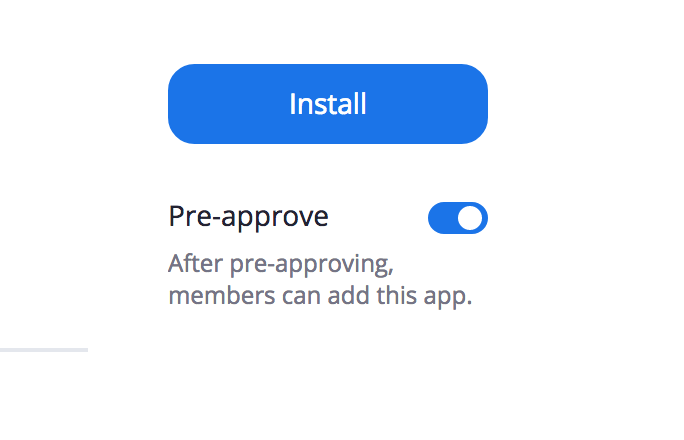The height and width of the screenshot is (440, 684).
Task: Disable the Pre-approve setting switch
Action: (458, 218)
